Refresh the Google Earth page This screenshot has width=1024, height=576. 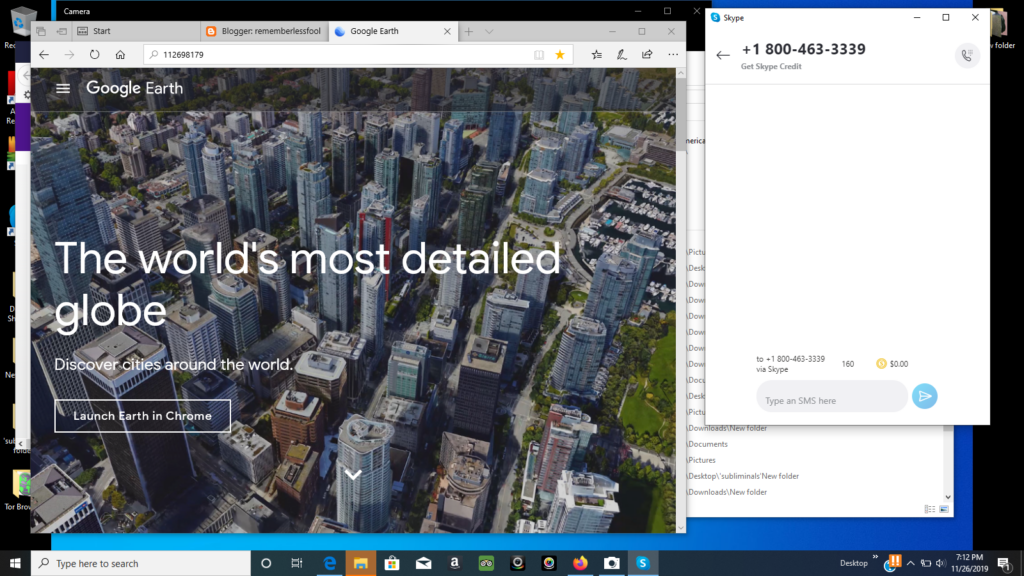click(95, 55)
